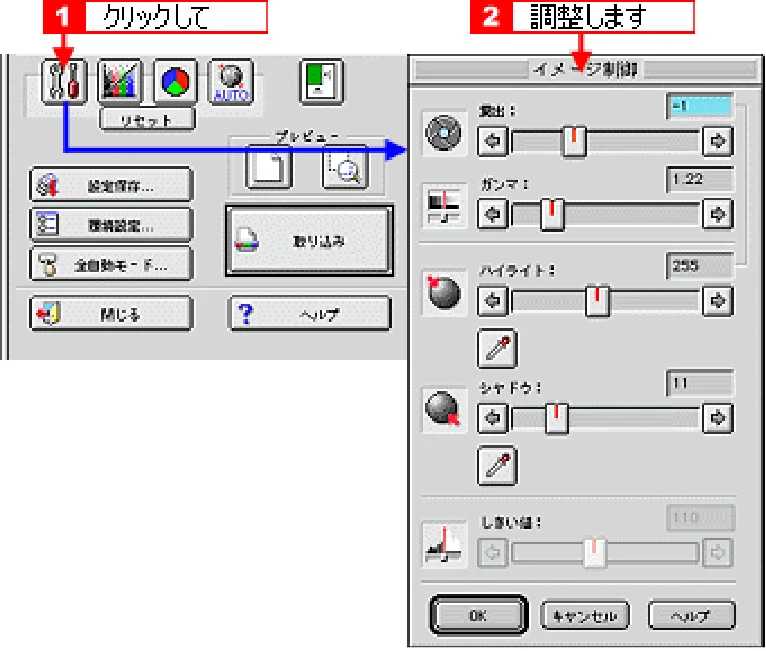Image resolution: width=766 pixels, height=651 pixels.
Task: Click the ガンマ gamma slider thumb
Action: [x=552, y=214]
